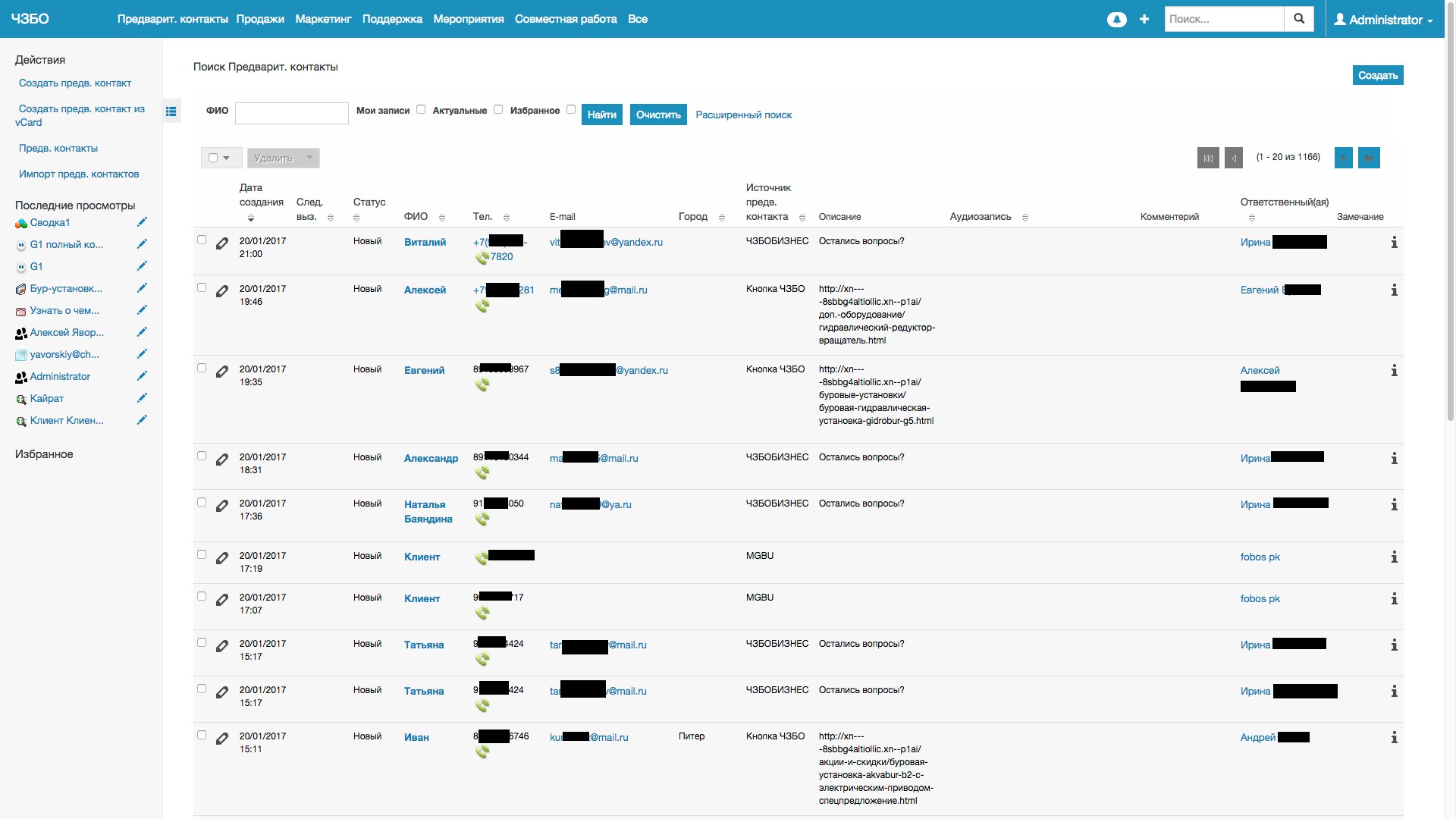This screenshot has width=1456, height=819.
Task: Click the phone call icon for Евгений
Action: coord(482,385)
